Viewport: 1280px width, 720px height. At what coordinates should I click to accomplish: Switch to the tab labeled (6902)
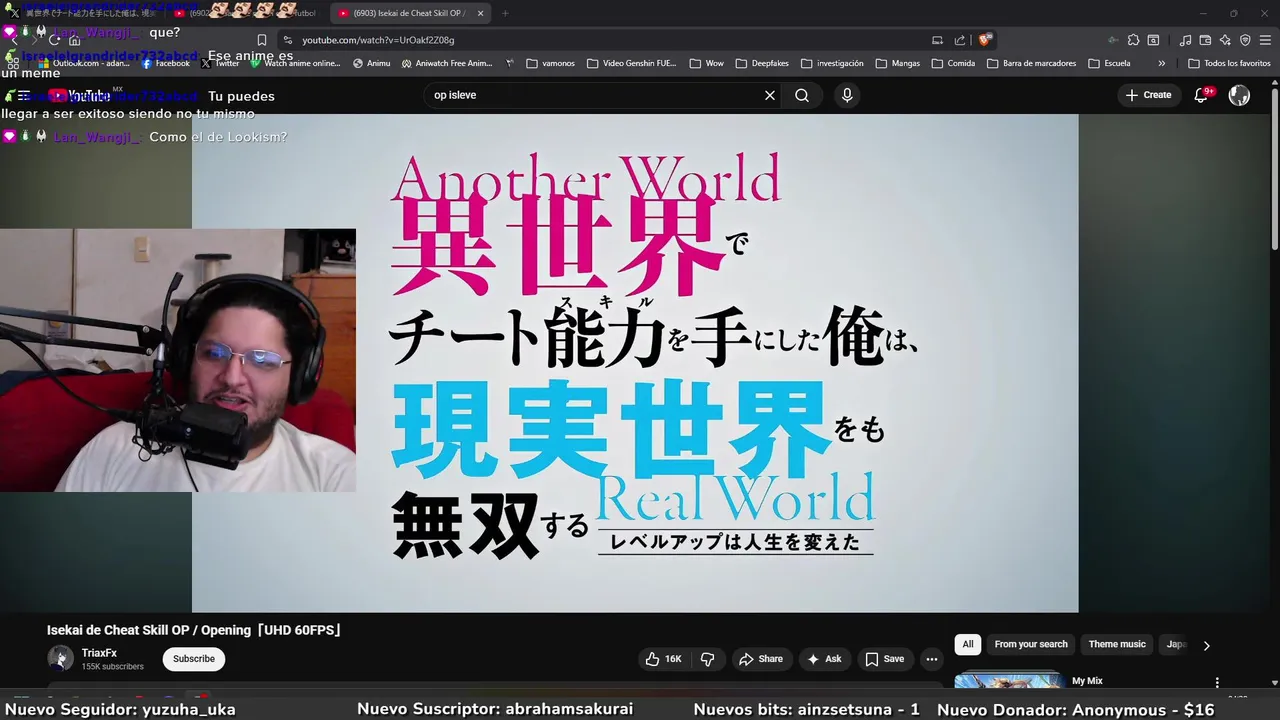[x=245, y=13]
